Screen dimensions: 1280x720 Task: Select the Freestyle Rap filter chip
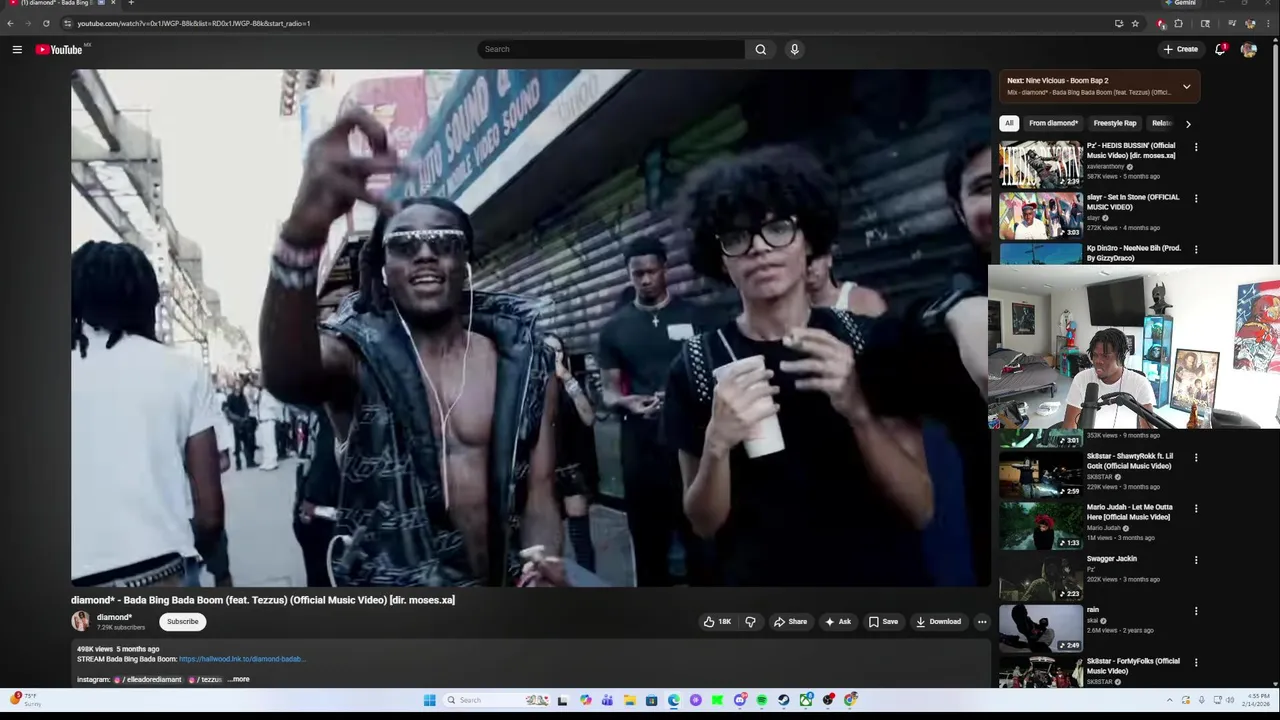click(1115, 123)
